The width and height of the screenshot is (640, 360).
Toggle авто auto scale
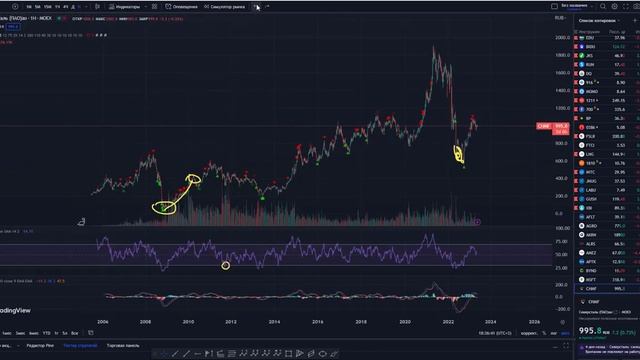click(565, 333)
